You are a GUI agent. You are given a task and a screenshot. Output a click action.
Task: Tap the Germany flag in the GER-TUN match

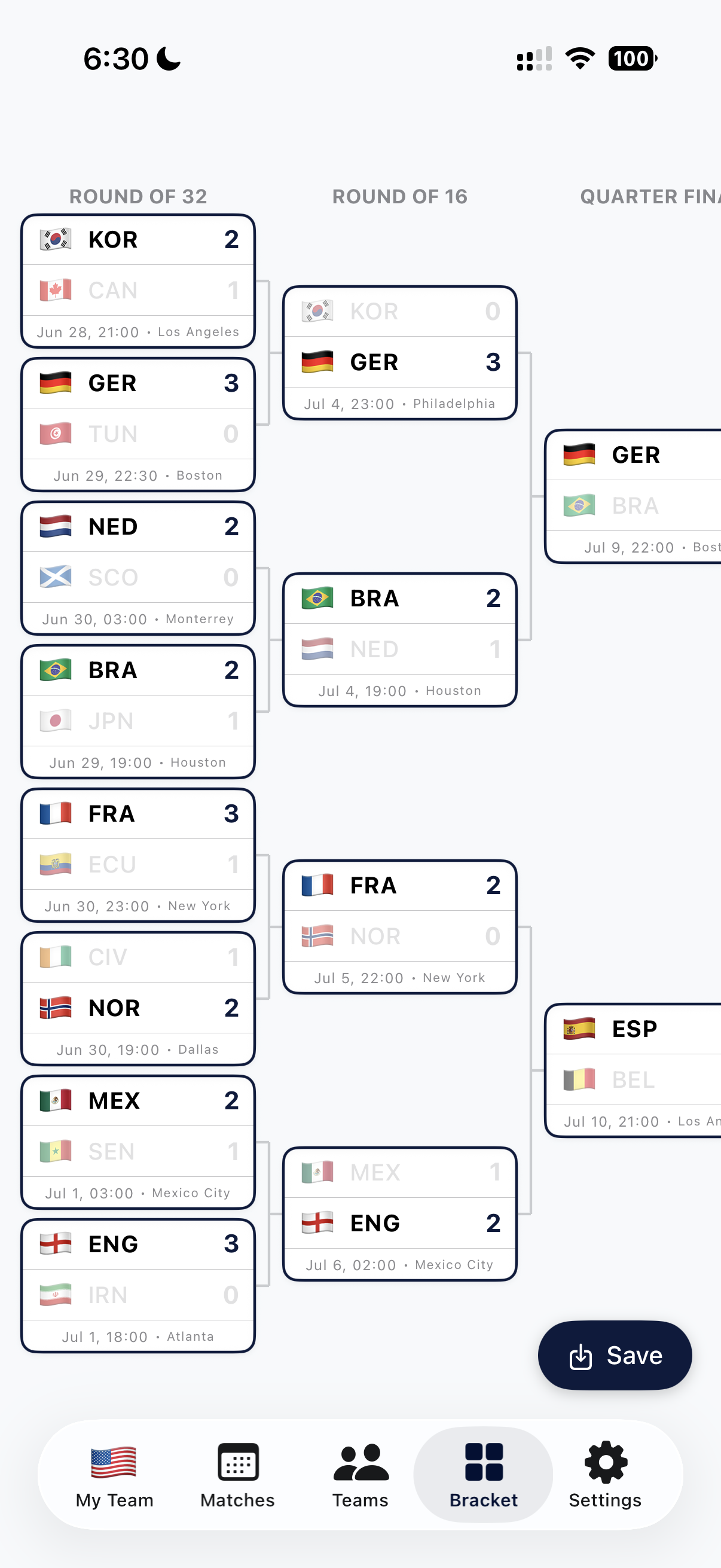click(x=56, y=383)
